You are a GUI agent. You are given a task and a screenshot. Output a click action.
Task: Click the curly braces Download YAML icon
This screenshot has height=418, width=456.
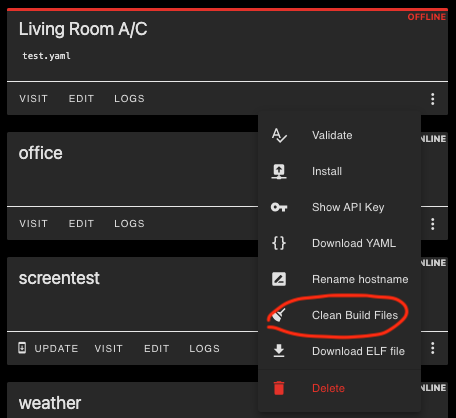coord(279,243)
